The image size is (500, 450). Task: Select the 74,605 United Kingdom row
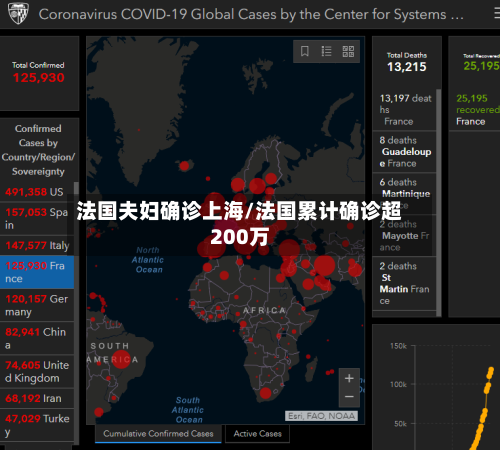37,372
